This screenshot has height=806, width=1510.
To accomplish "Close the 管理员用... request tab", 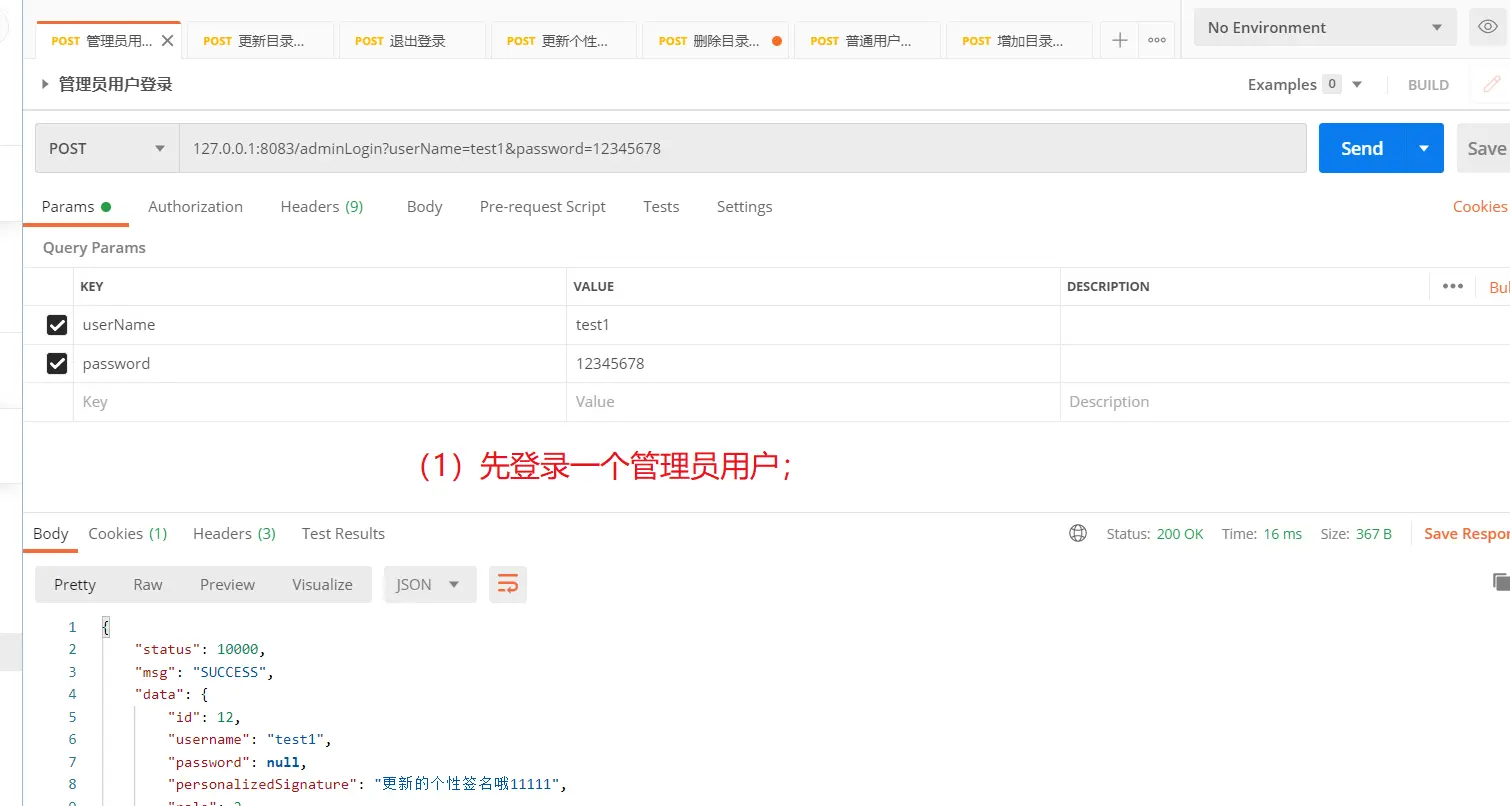I will click(167, 41).
